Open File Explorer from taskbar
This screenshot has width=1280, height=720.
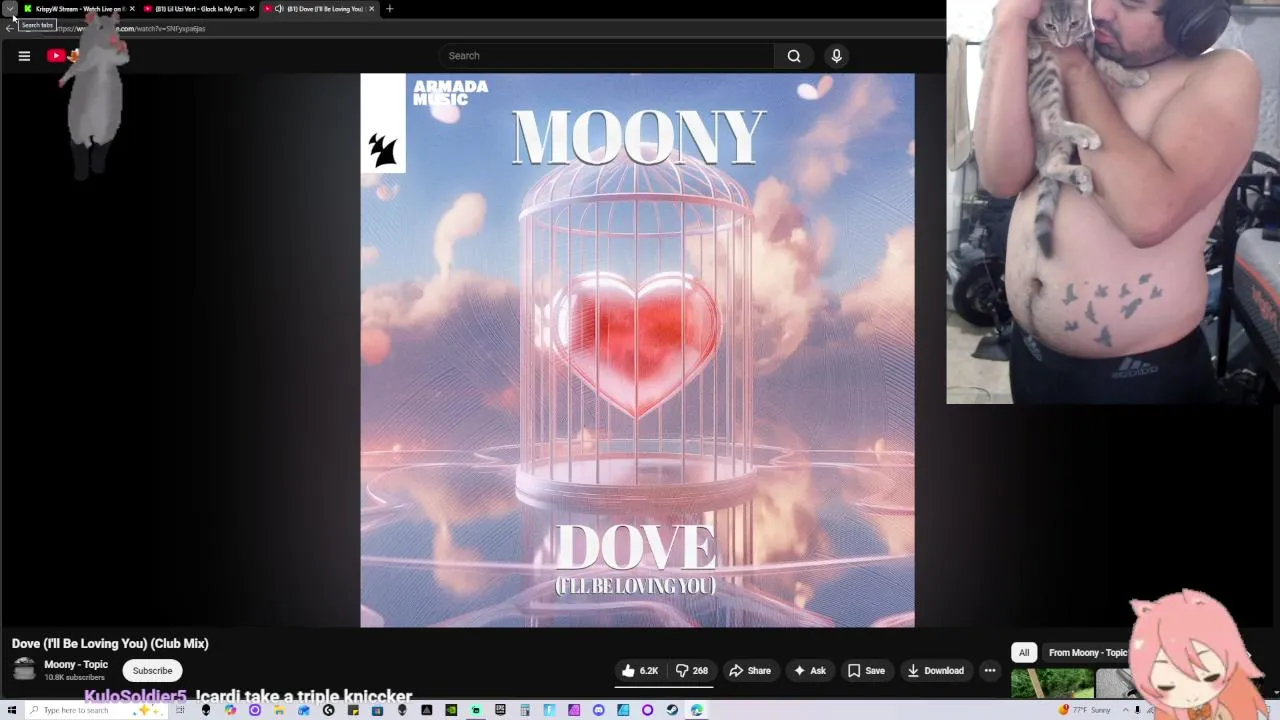tap(279, 710)
